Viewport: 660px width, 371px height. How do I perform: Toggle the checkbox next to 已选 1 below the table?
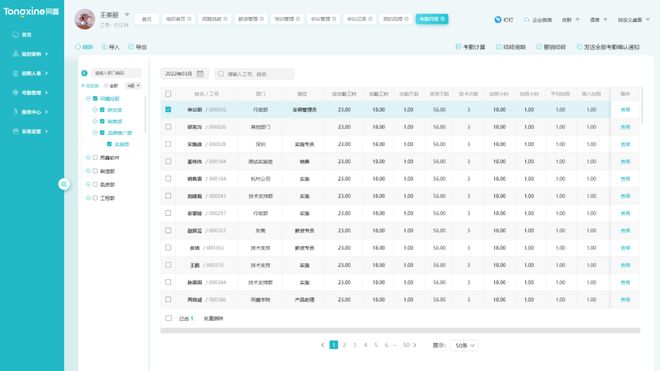(x=168, y=318)
